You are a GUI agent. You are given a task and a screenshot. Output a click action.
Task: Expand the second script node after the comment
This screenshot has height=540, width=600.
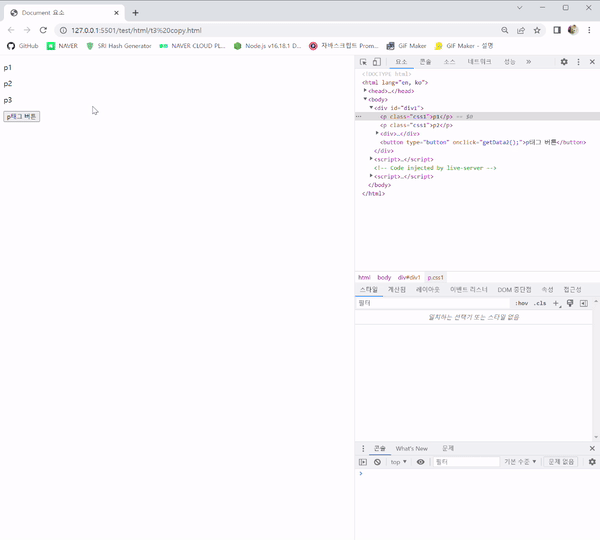click(x=371, y=176)
